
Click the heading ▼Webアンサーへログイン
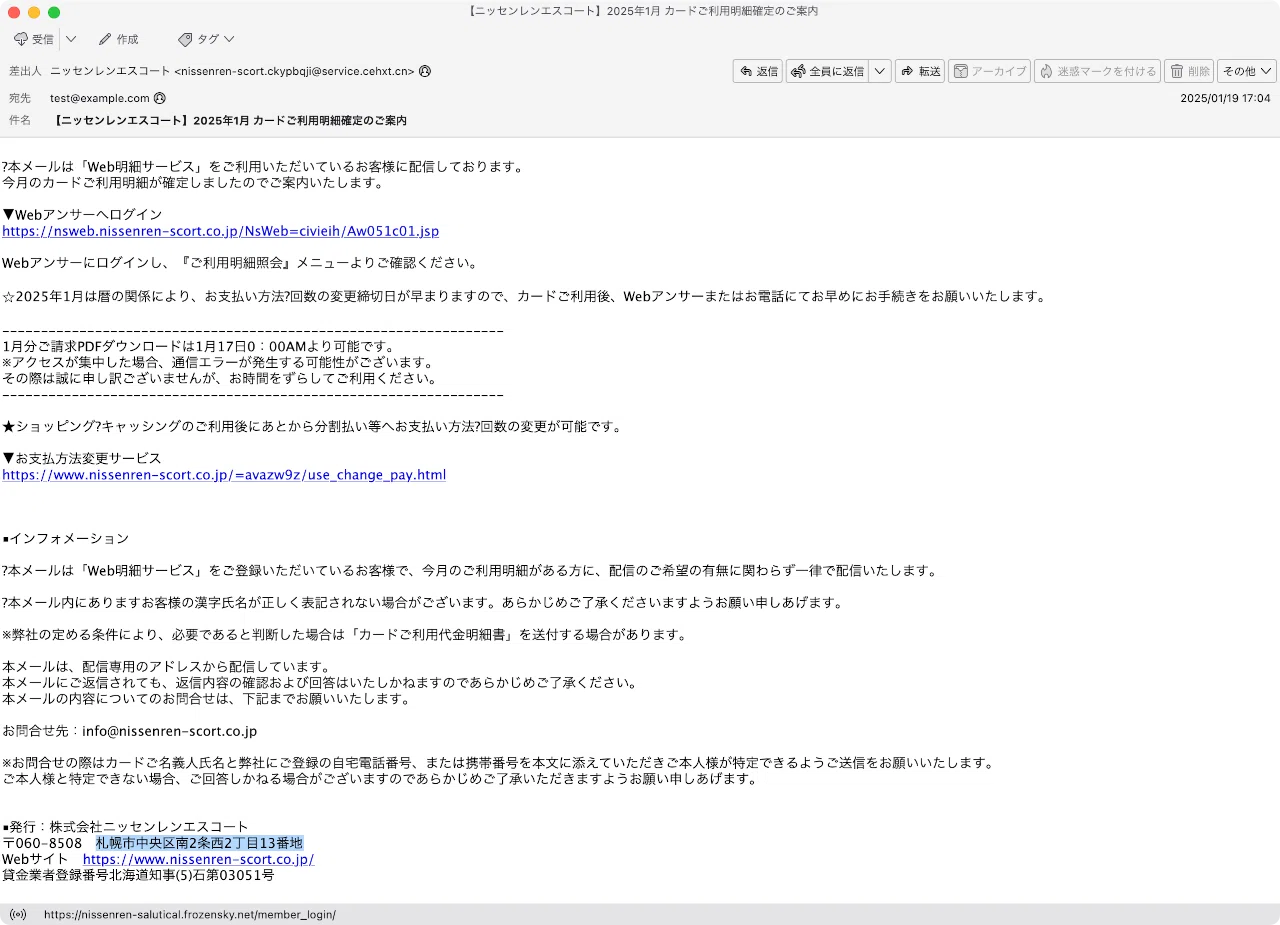point(82,215)
